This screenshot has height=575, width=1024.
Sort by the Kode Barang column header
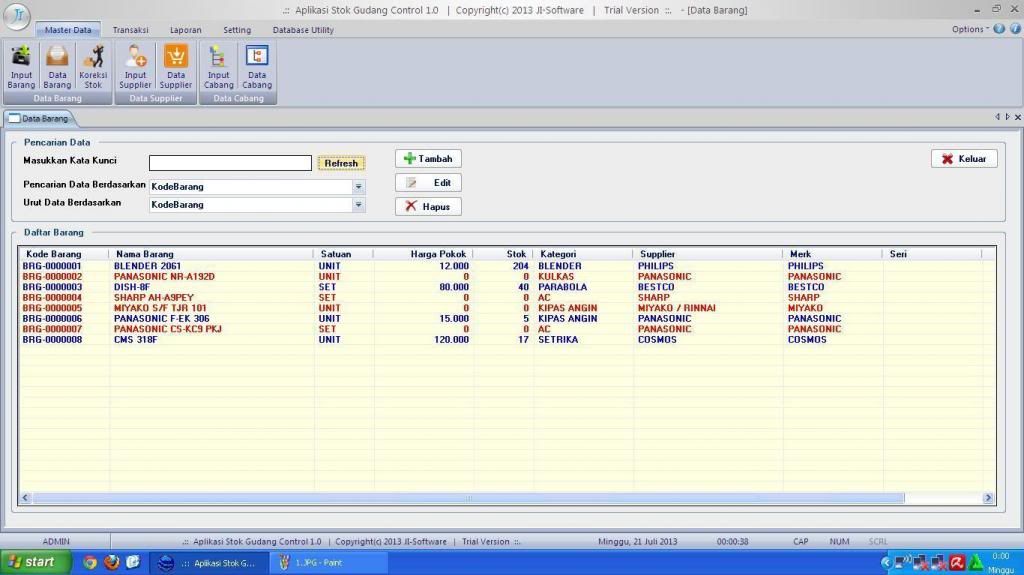[x=64, y=254]
